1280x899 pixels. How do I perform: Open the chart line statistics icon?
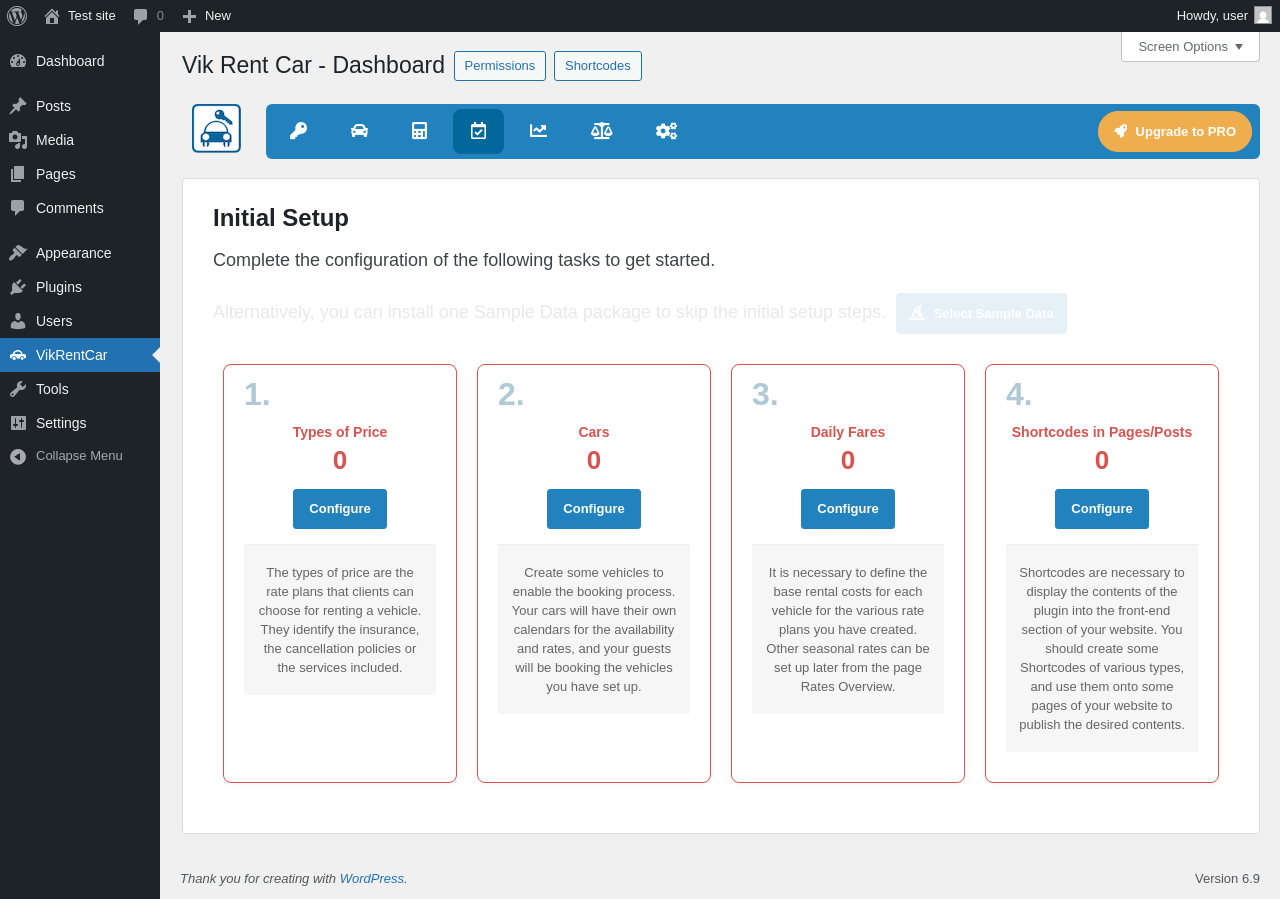pyautogui.click(x=538, y=131)
